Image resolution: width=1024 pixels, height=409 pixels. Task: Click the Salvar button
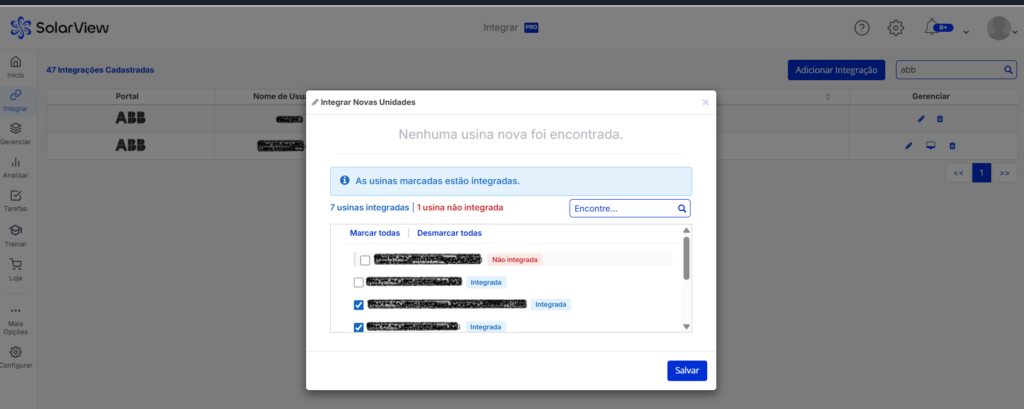(x=687, y=371)
